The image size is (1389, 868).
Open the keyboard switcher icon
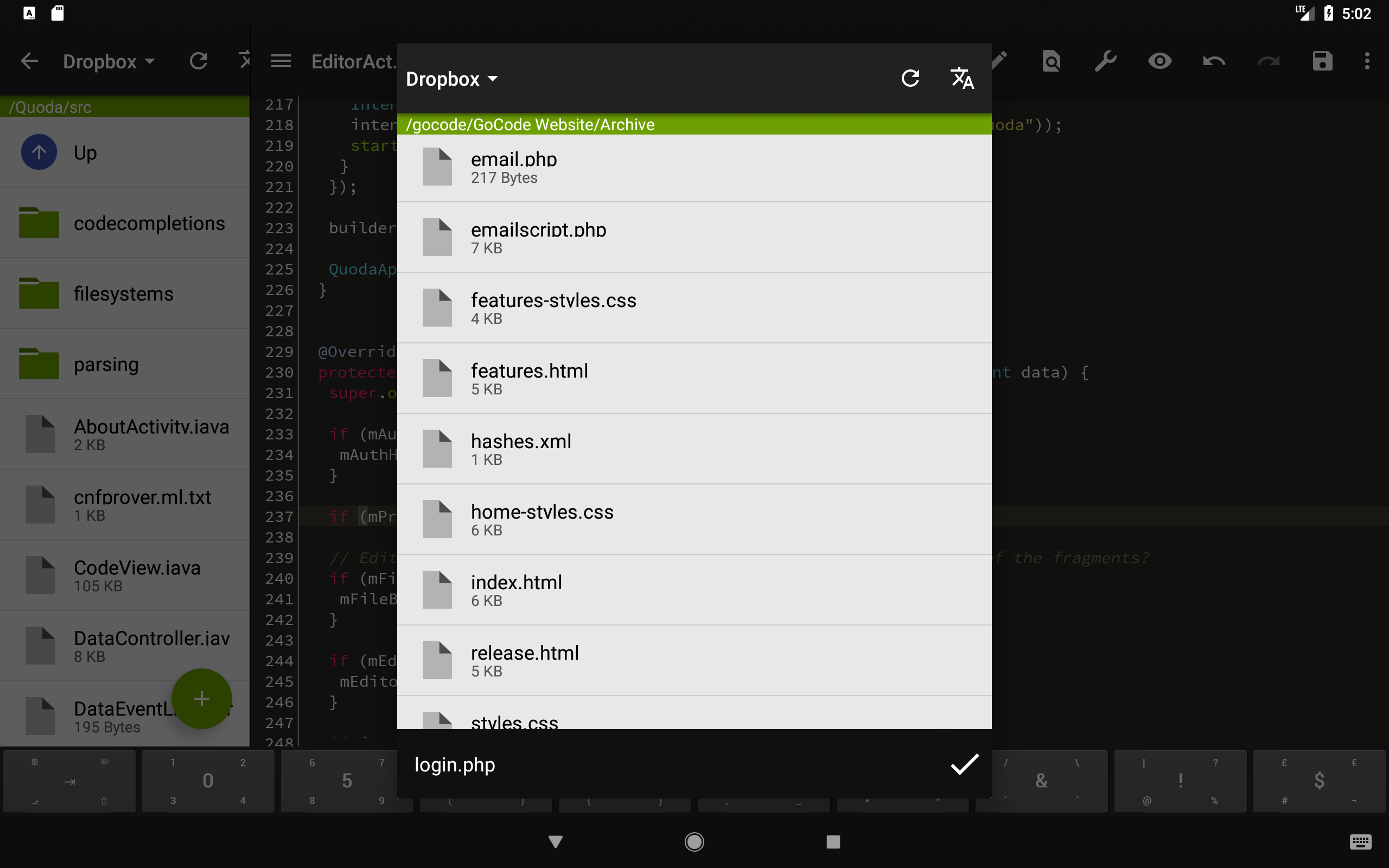pyautogui.click(x=1361, y=842)
